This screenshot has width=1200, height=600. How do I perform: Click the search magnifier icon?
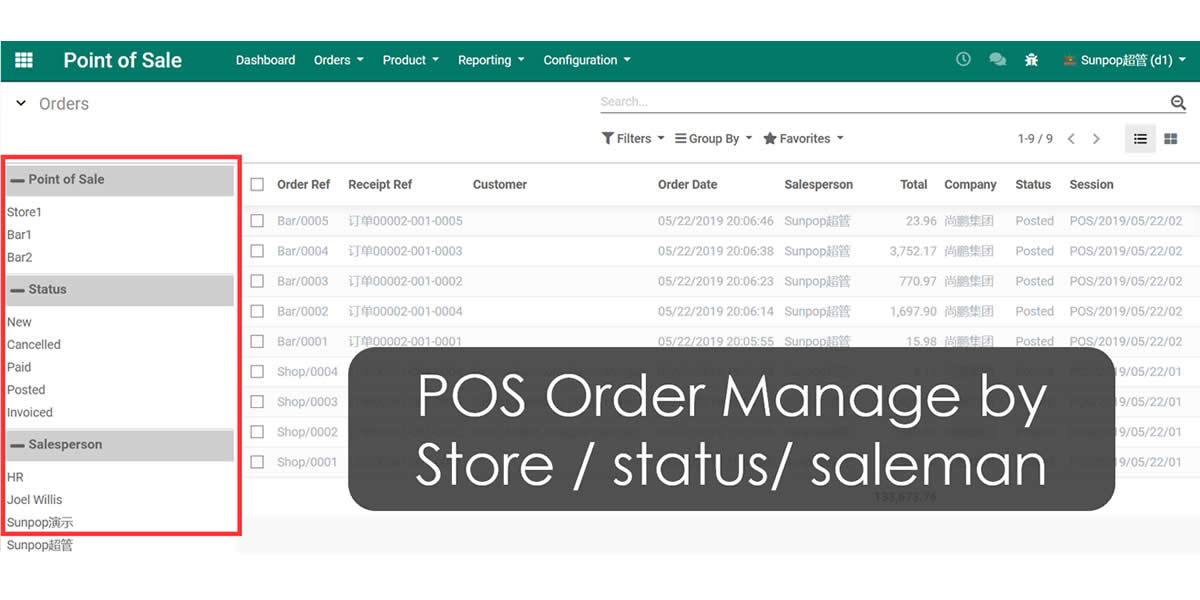(x=1178, y=102)
